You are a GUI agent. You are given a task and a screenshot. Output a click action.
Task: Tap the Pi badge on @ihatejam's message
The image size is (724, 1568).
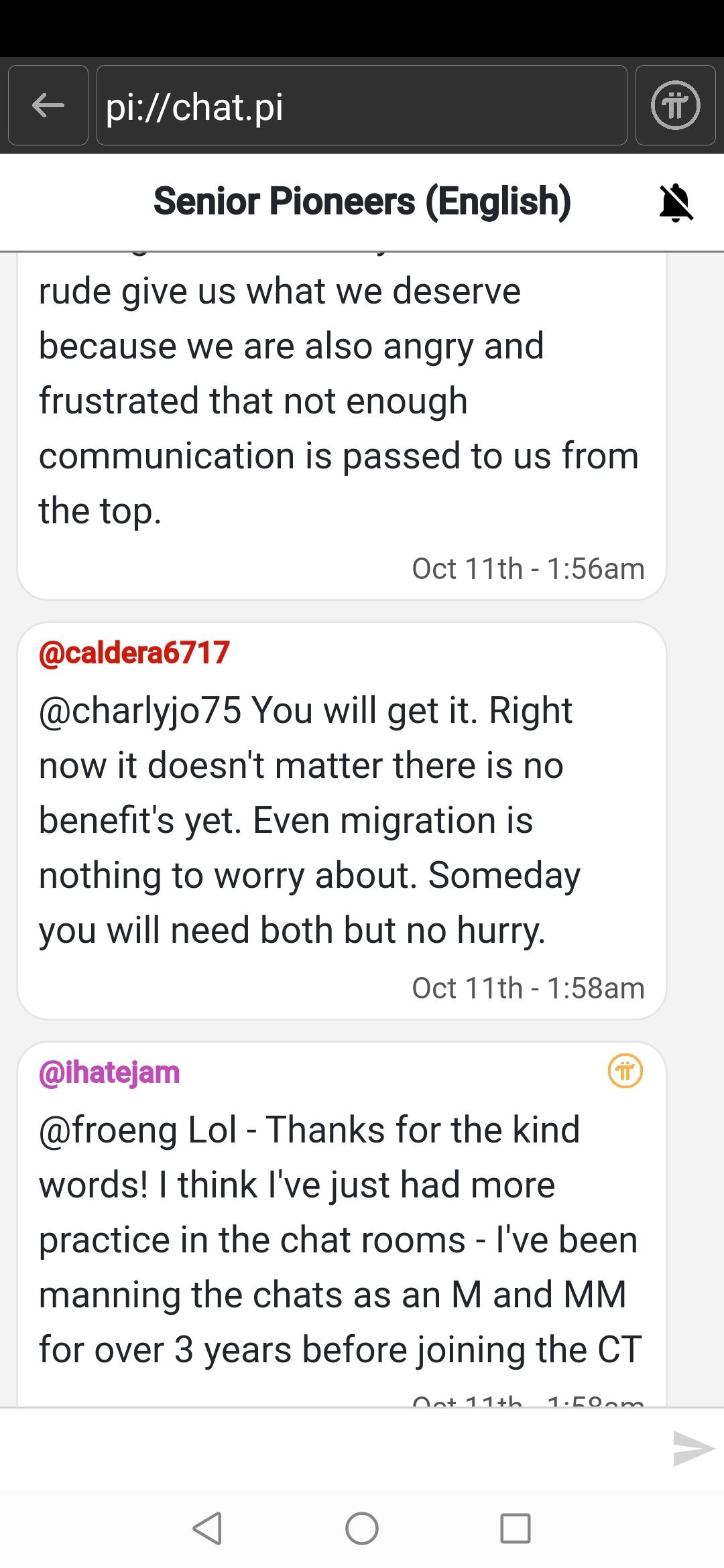(x=625, y=1071)
